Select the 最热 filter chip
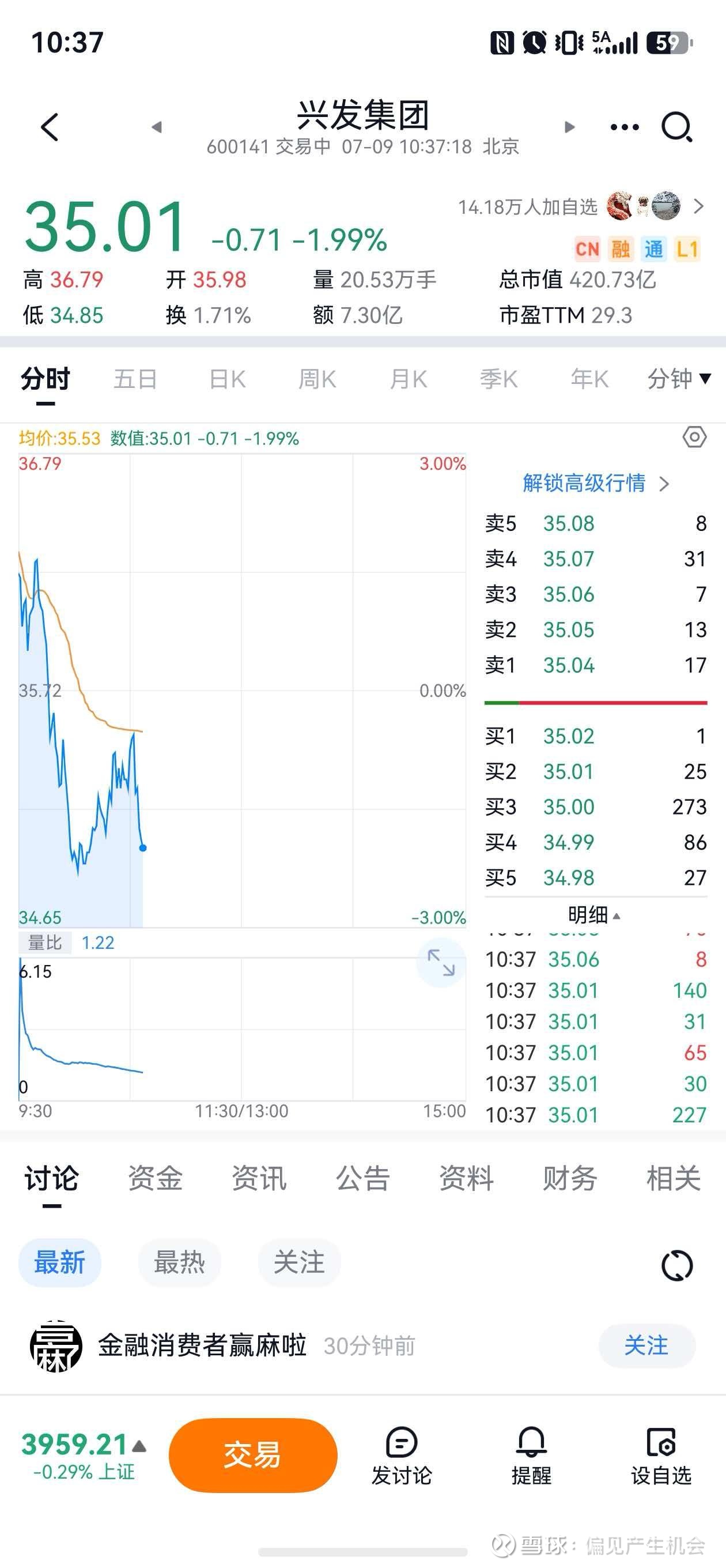Screen dimensions: 726x1568 tap(179, 1262)
